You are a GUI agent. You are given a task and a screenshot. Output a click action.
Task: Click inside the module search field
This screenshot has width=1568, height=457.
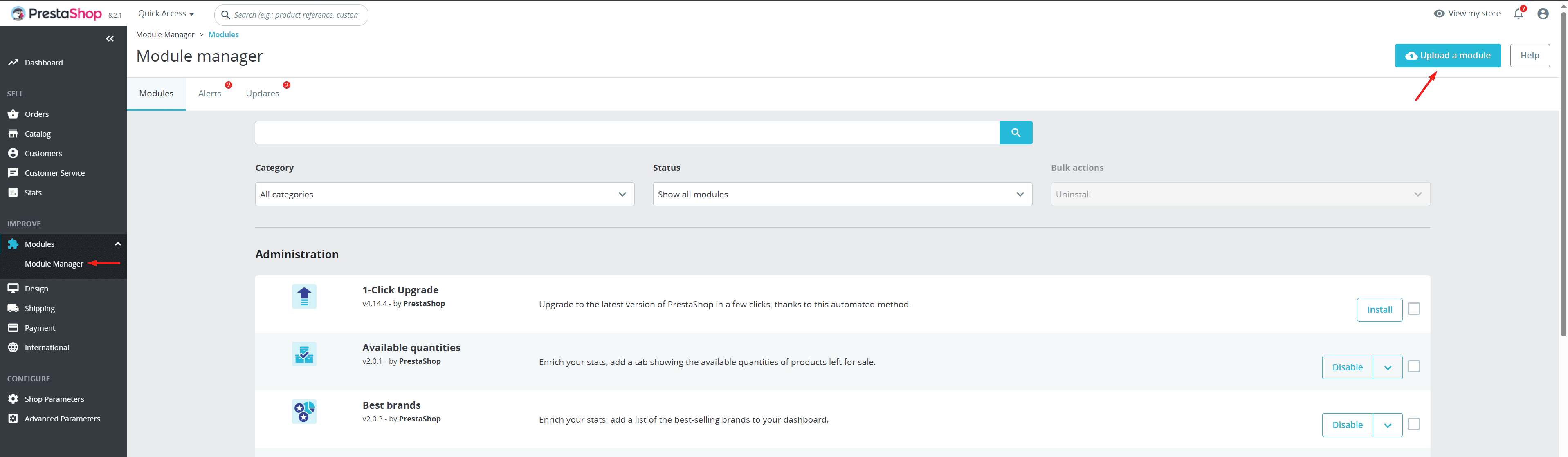(x=627, y=132)
